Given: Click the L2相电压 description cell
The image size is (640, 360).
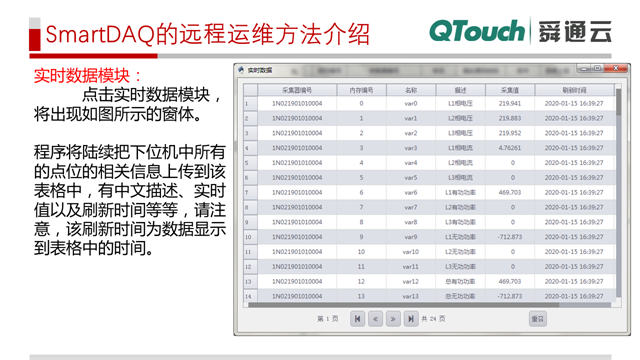Looking at the screenshot, I should (460, 118).
